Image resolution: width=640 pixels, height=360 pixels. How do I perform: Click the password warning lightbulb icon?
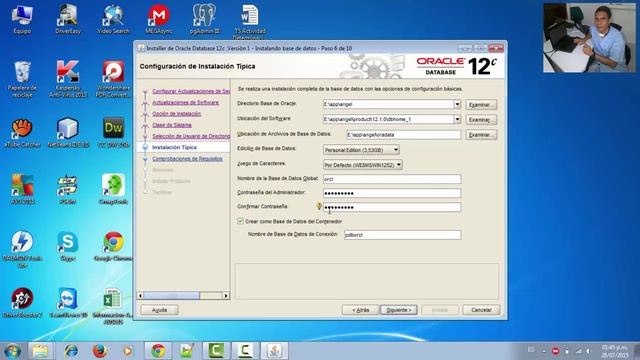(x=319, y=207)
